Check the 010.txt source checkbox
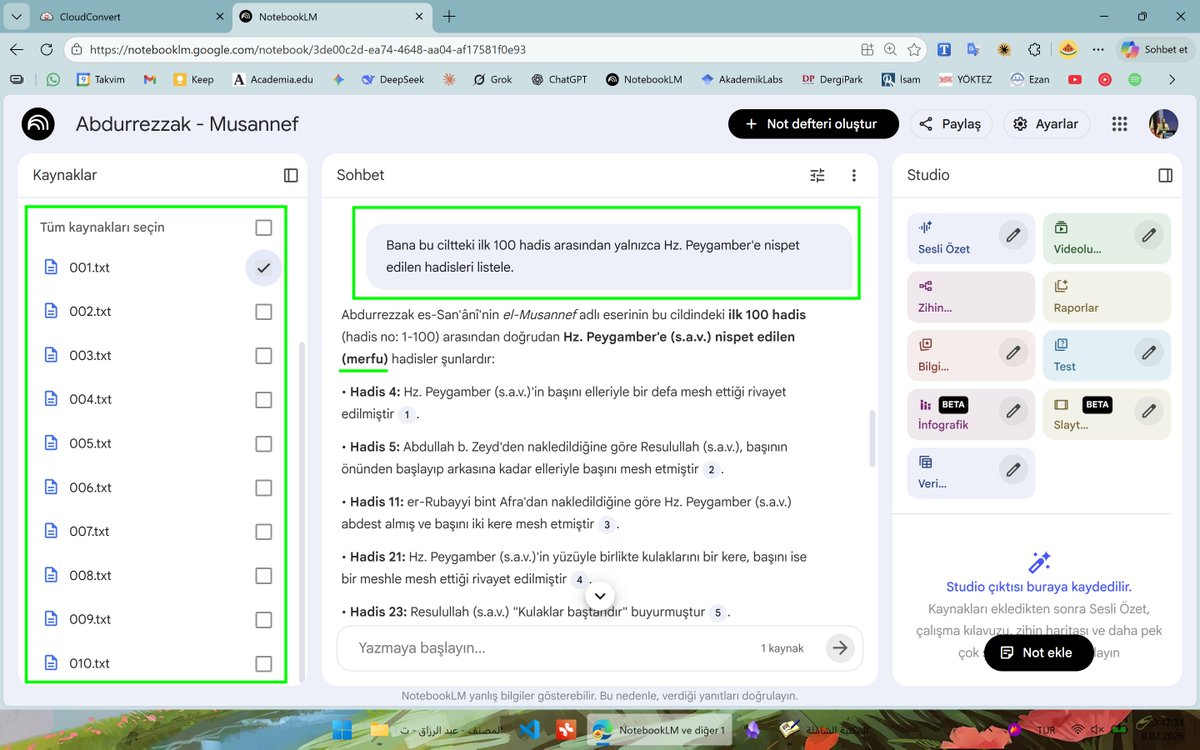This screenshot has height=750, width=1200. click(x=263, y=663)
